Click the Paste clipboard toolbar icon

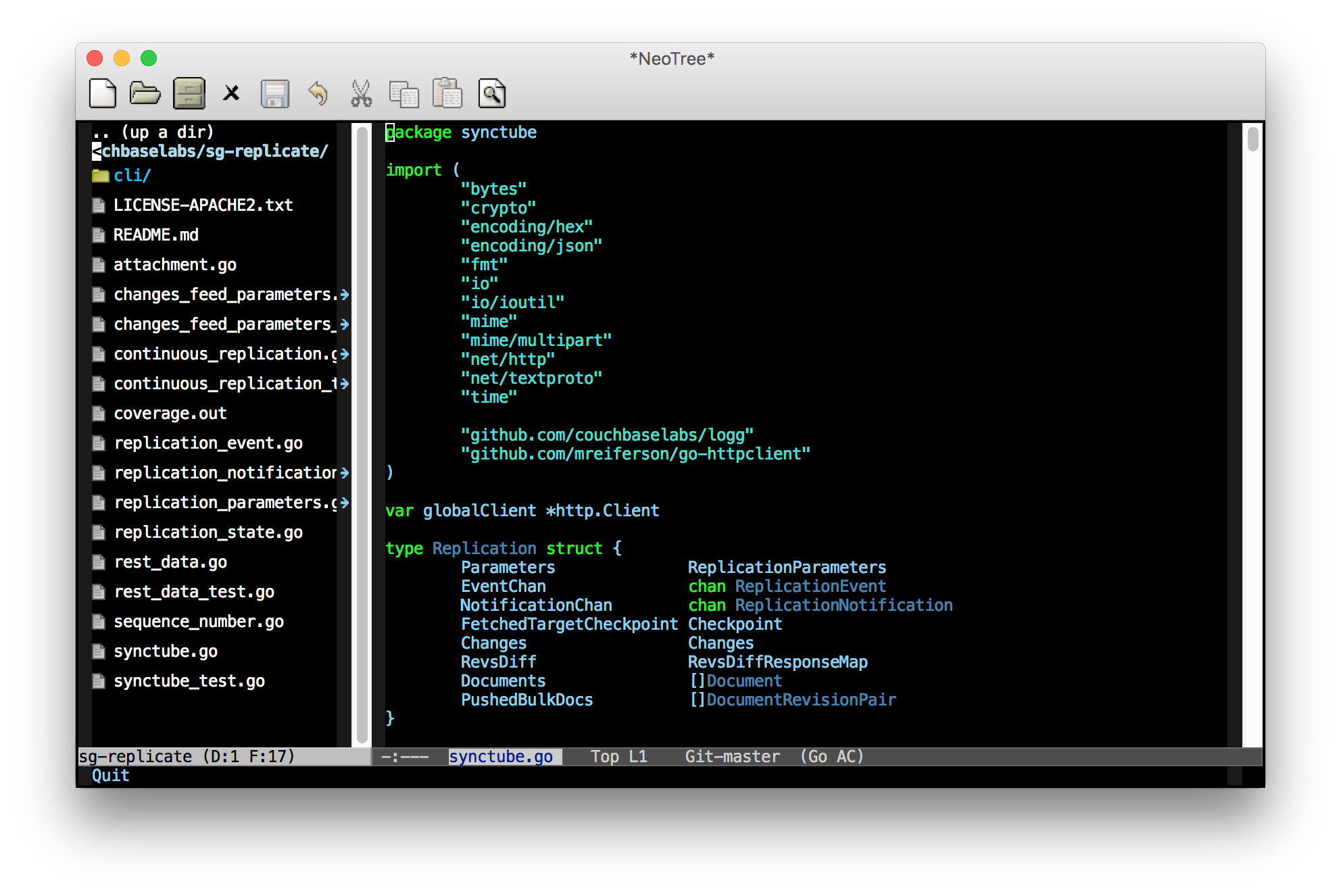(447, 93)
